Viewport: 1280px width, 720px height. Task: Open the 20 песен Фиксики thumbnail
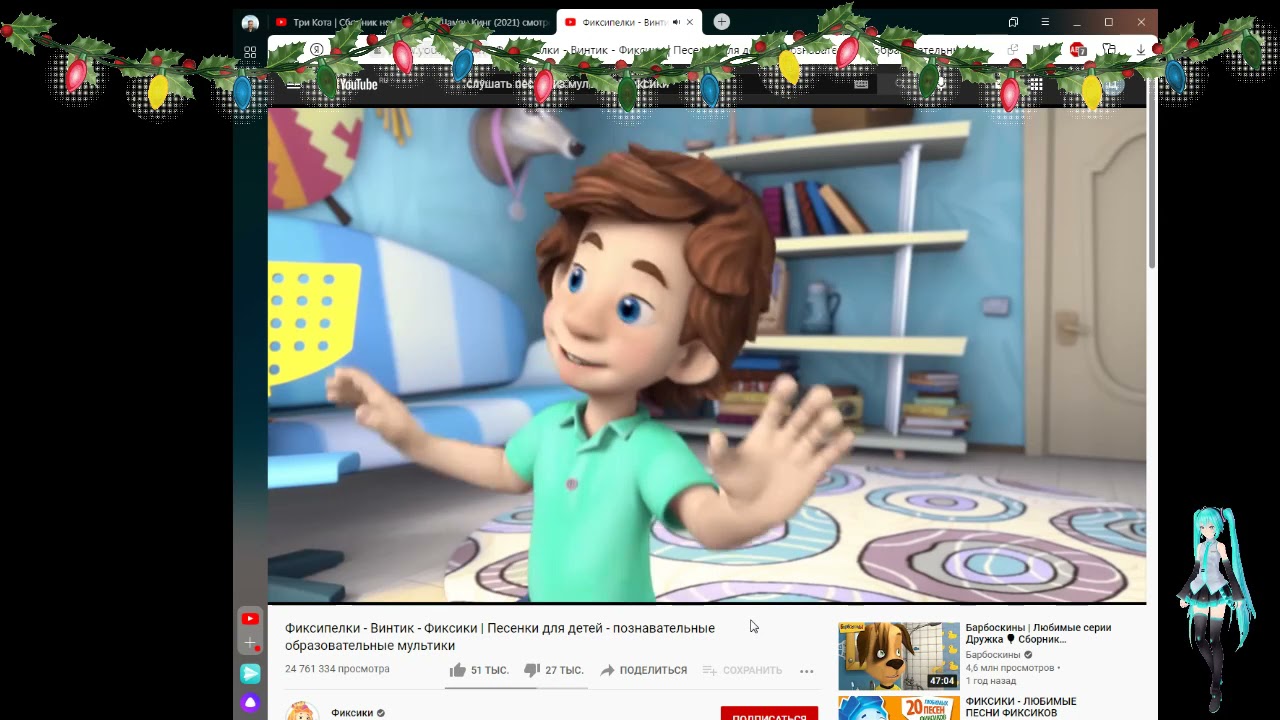click(x=899, y=708)
